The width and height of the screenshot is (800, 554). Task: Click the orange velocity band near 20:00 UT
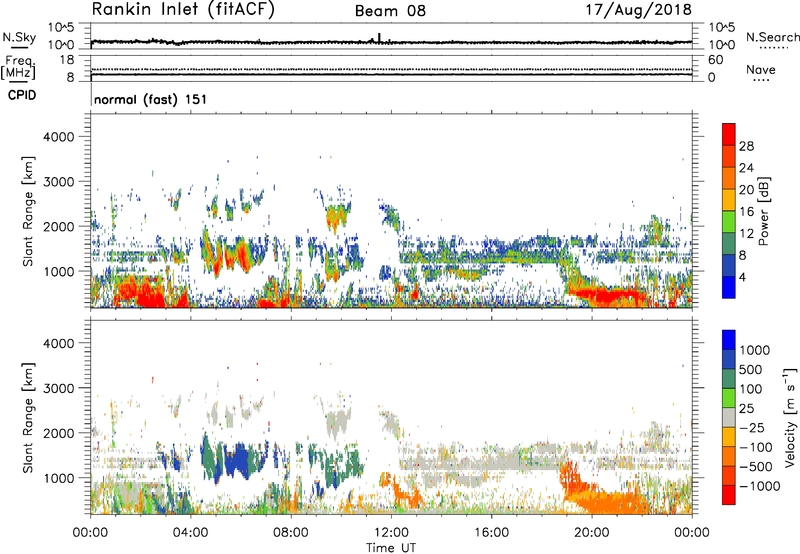pyautogui.click(x=607, y=501)
